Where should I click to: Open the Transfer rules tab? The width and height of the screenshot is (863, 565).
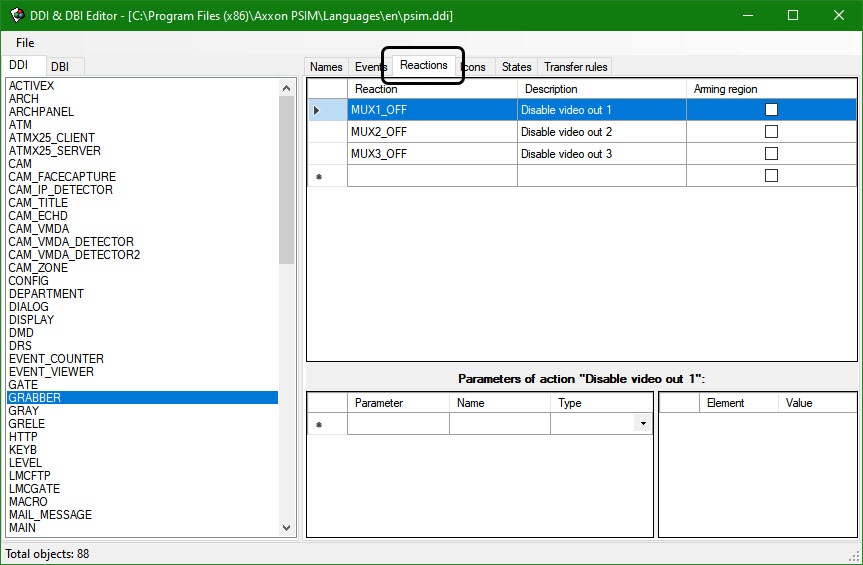coord(575,67)
